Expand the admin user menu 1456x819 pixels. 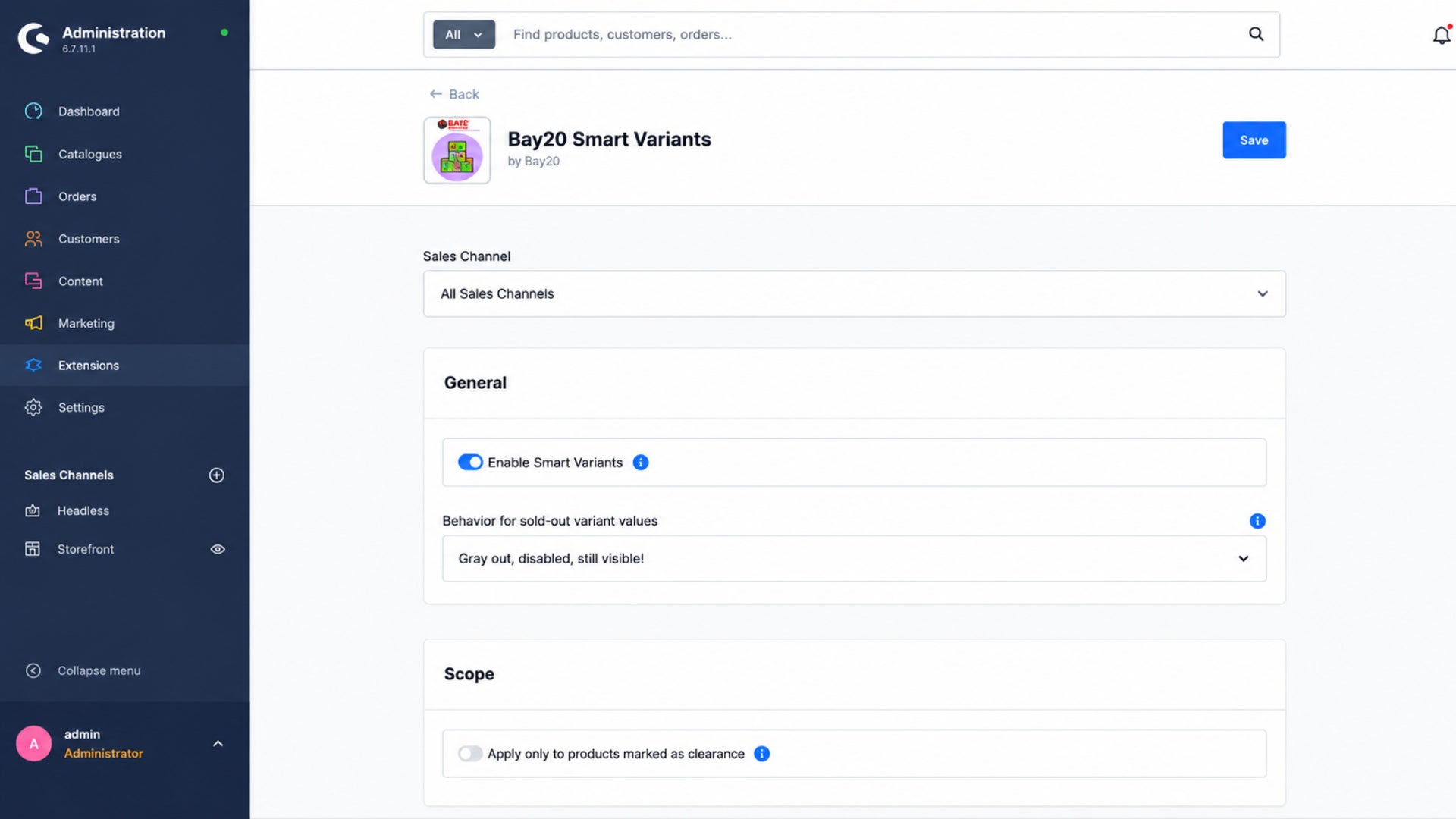[218, 744]
